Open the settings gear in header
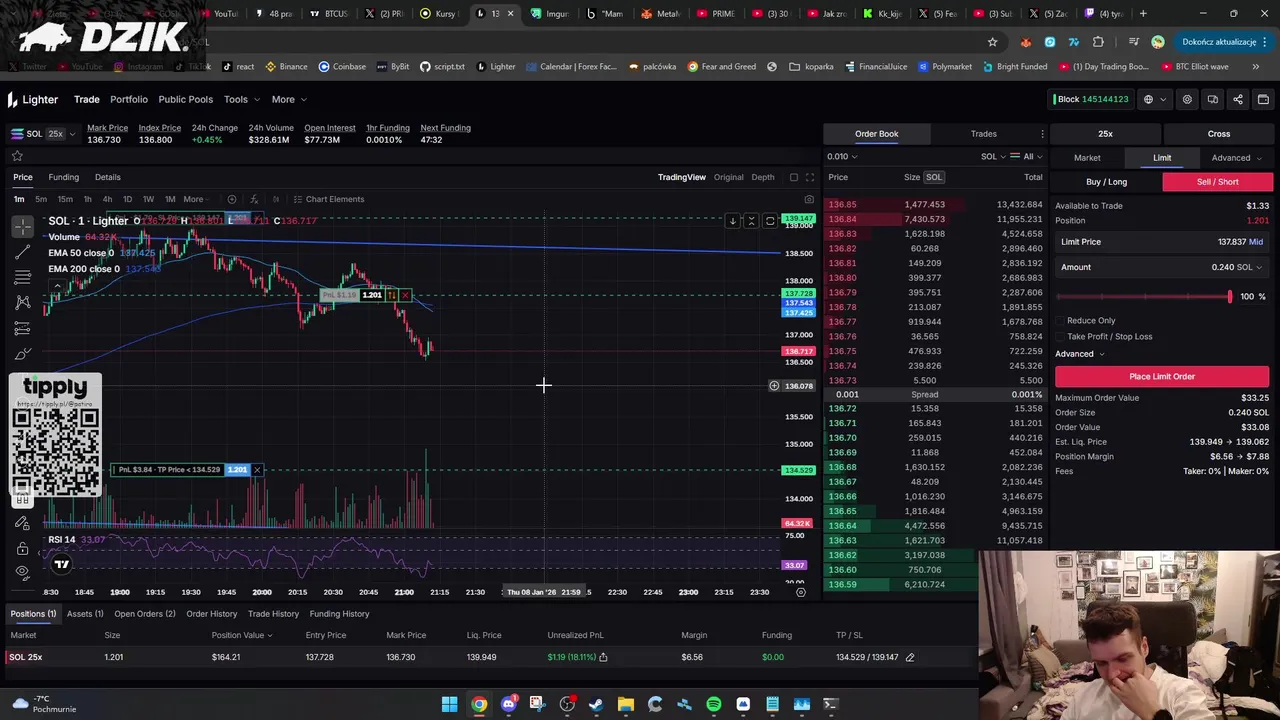 tap(1187, 99)
